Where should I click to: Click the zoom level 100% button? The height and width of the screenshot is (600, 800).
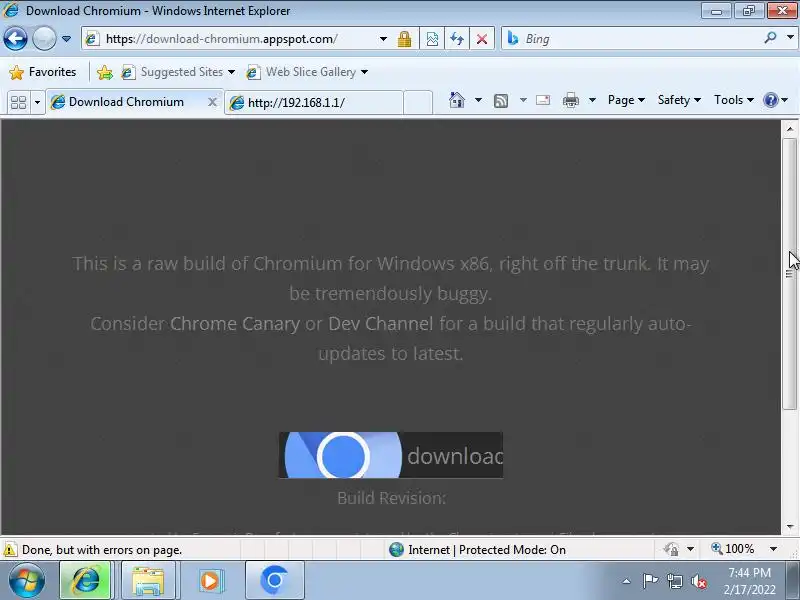[x=733, y=549]
